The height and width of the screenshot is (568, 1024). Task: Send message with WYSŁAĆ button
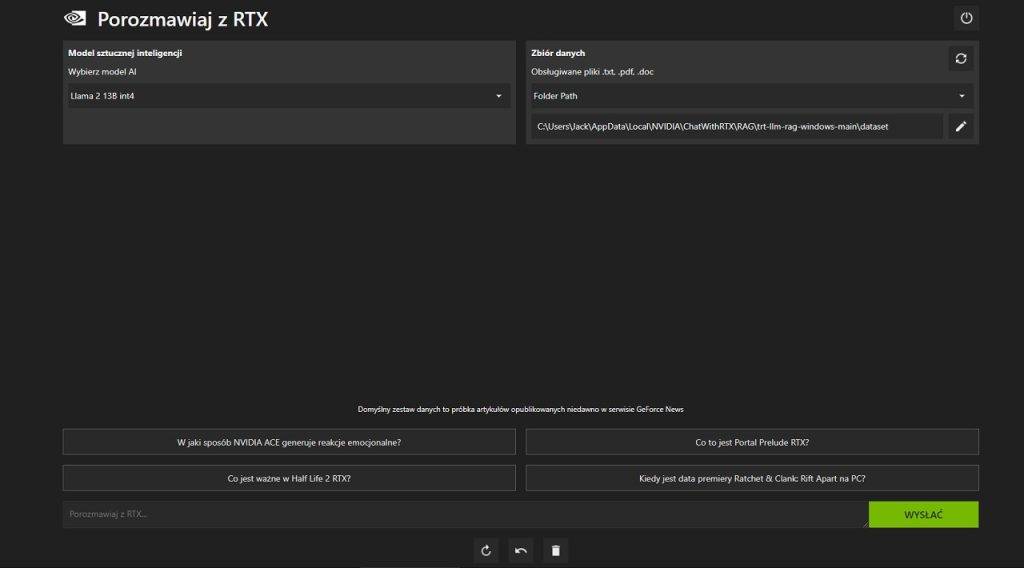923,514
